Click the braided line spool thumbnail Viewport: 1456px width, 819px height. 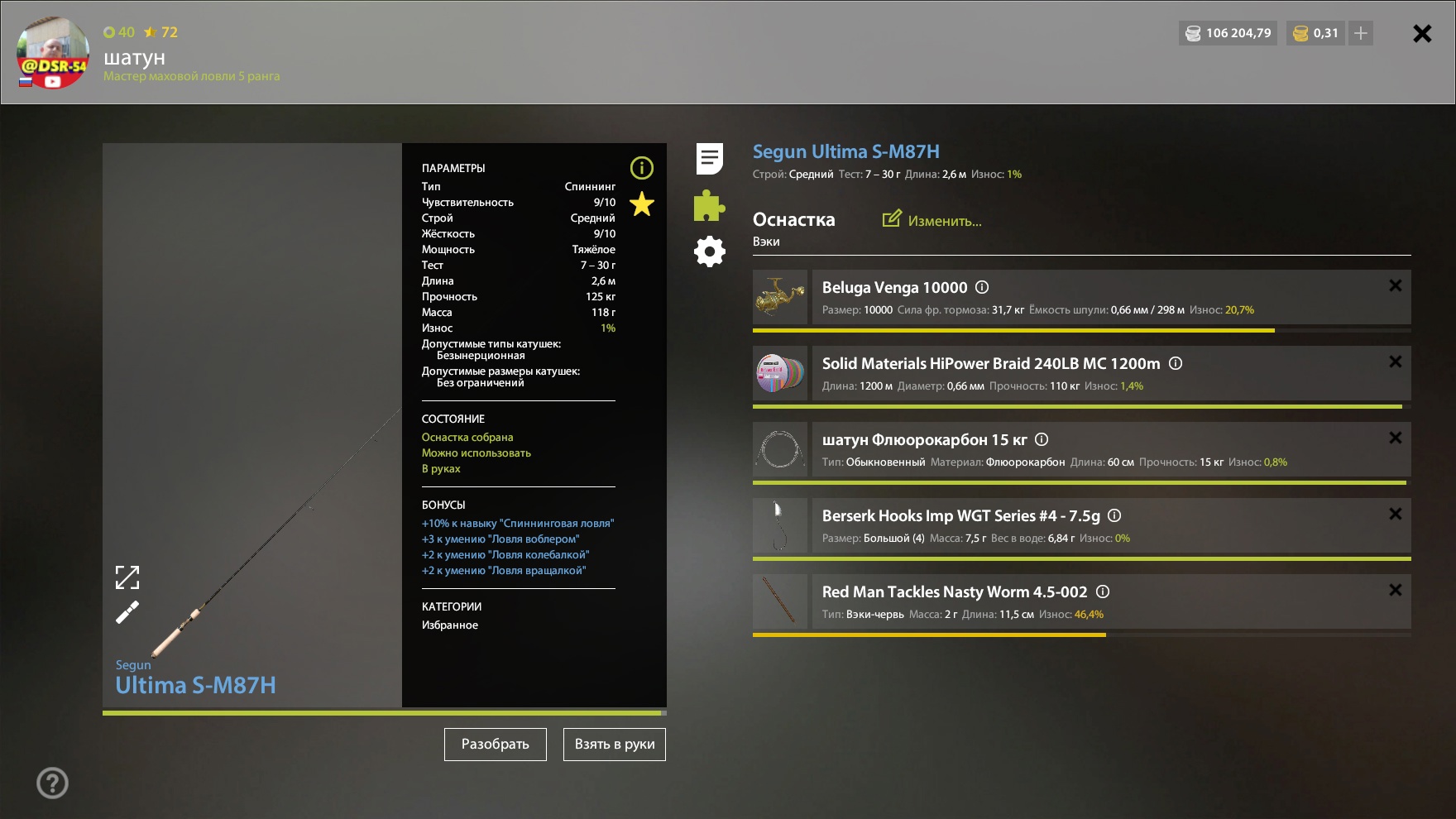pyautogui.click(x=780, y=373)
